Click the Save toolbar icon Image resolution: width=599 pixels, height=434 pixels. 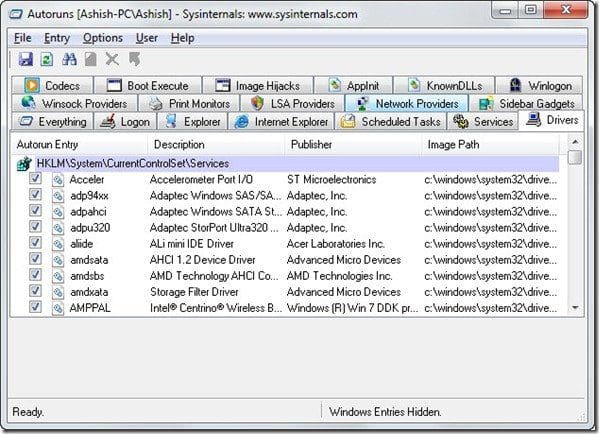(26, 59)
